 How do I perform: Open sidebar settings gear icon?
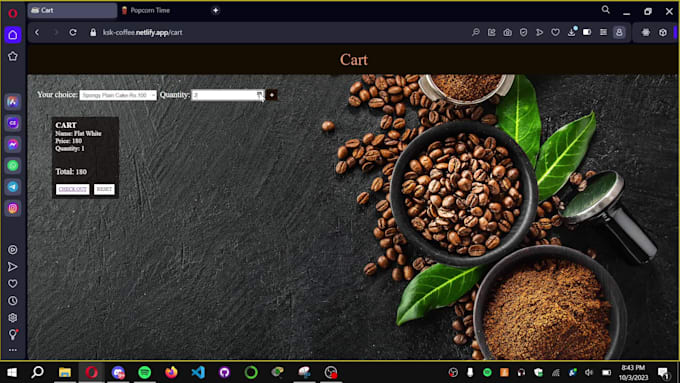tap(13, 318)
